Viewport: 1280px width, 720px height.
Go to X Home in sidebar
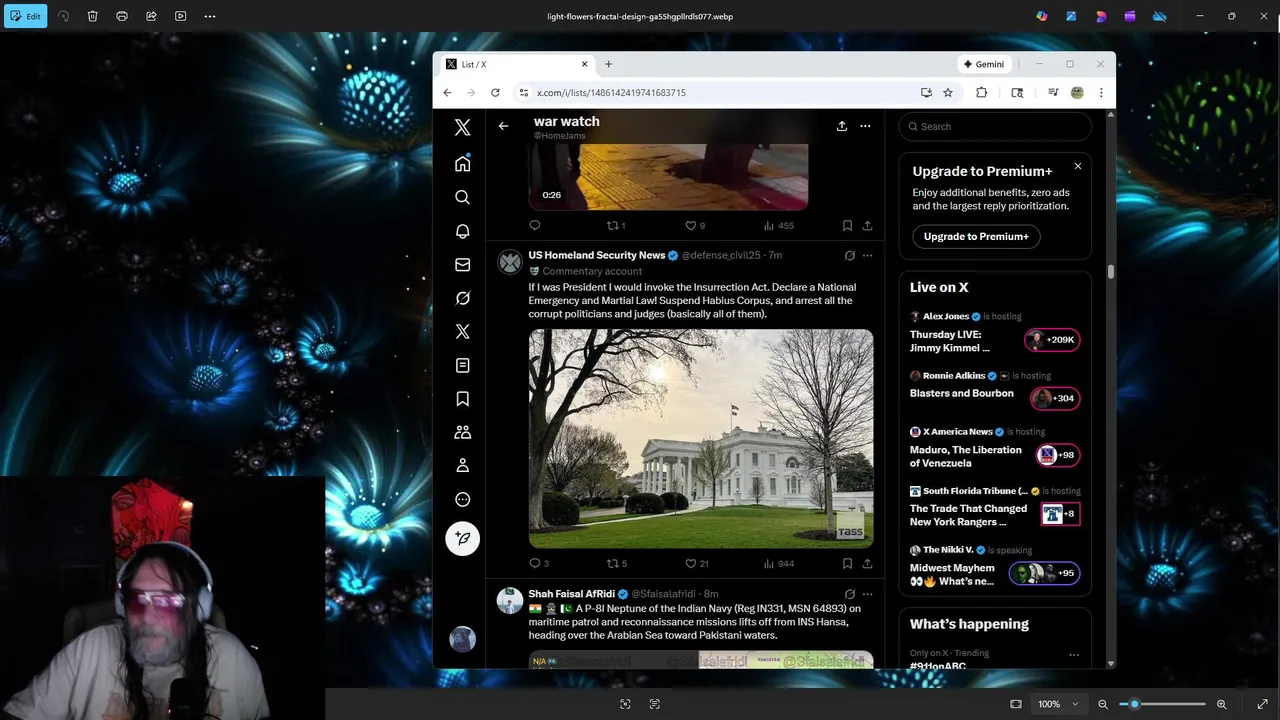click(x=462, y=164)
